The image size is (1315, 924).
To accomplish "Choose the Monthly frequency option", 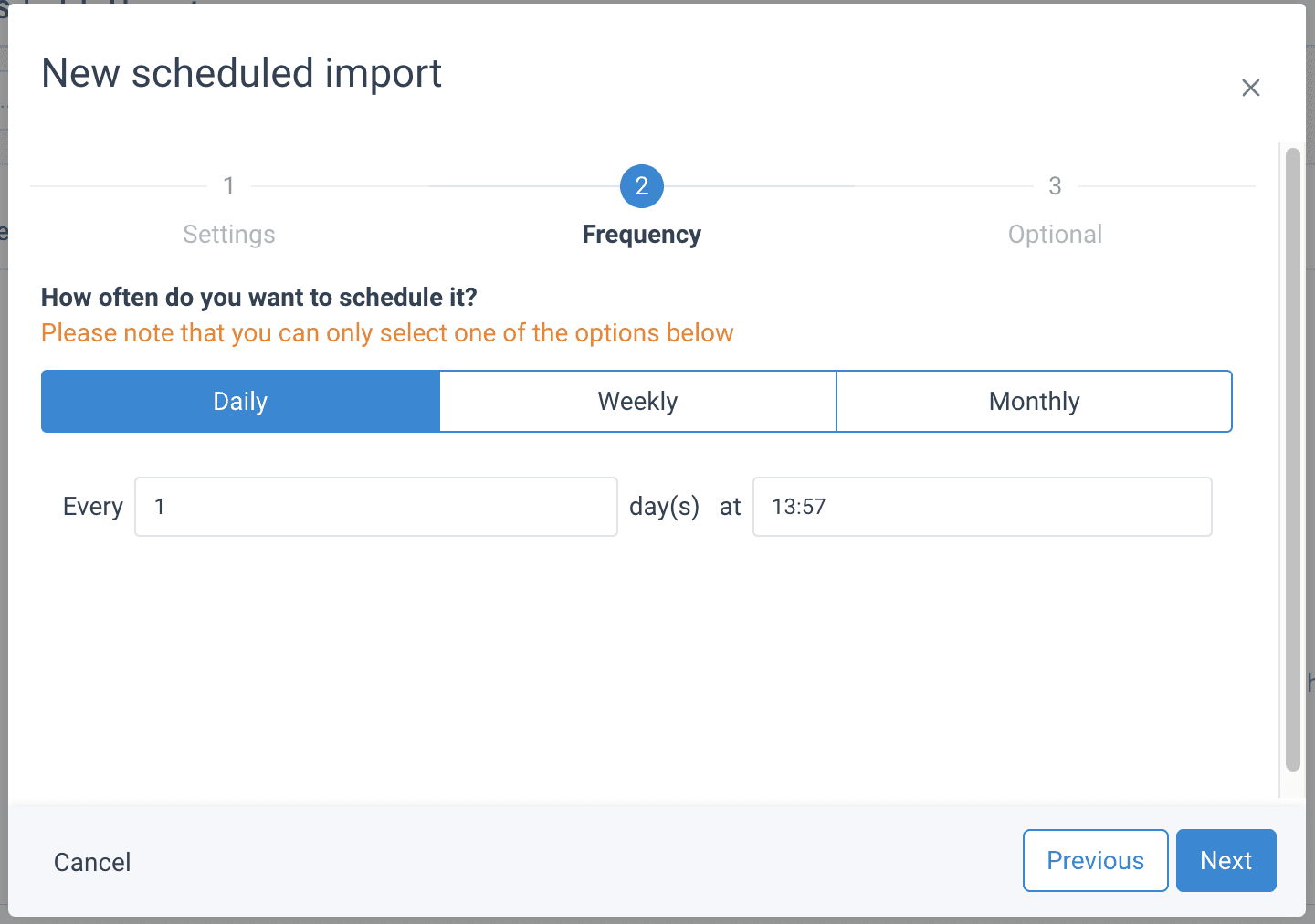I will point(1034,402).
